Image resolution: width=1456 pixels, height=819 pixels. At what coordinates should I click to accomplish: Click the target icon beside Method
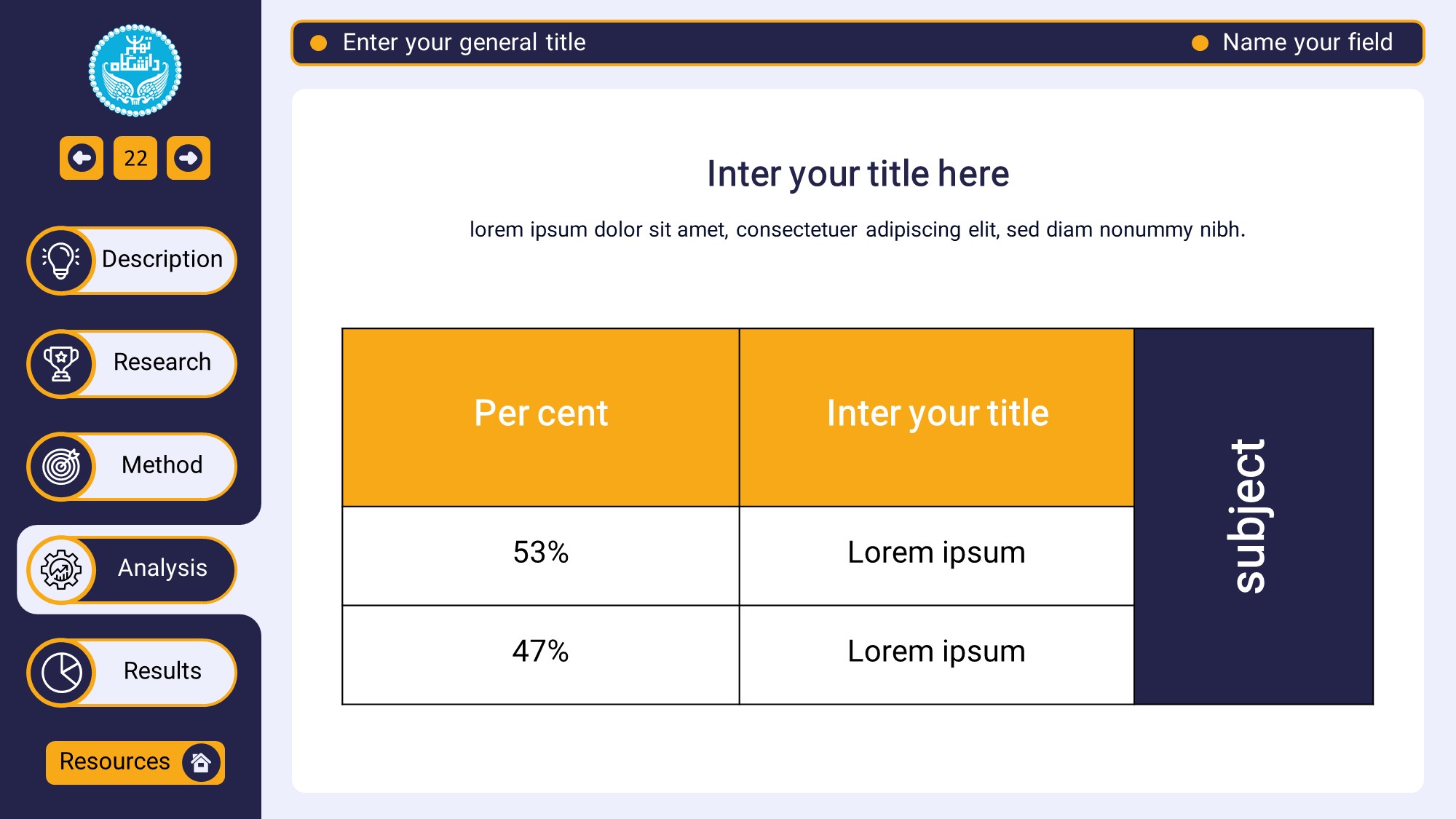tap(62, 467)
